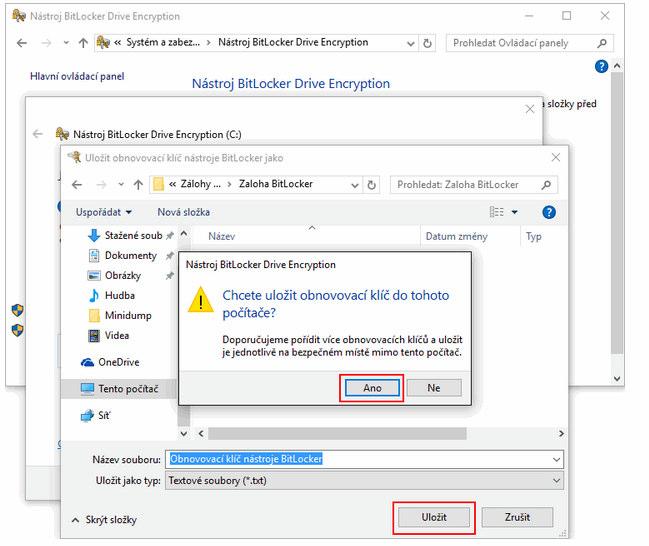The image size is (649, 546).
Task: Refresh the Control Panel window
Action: pos(428,43)
